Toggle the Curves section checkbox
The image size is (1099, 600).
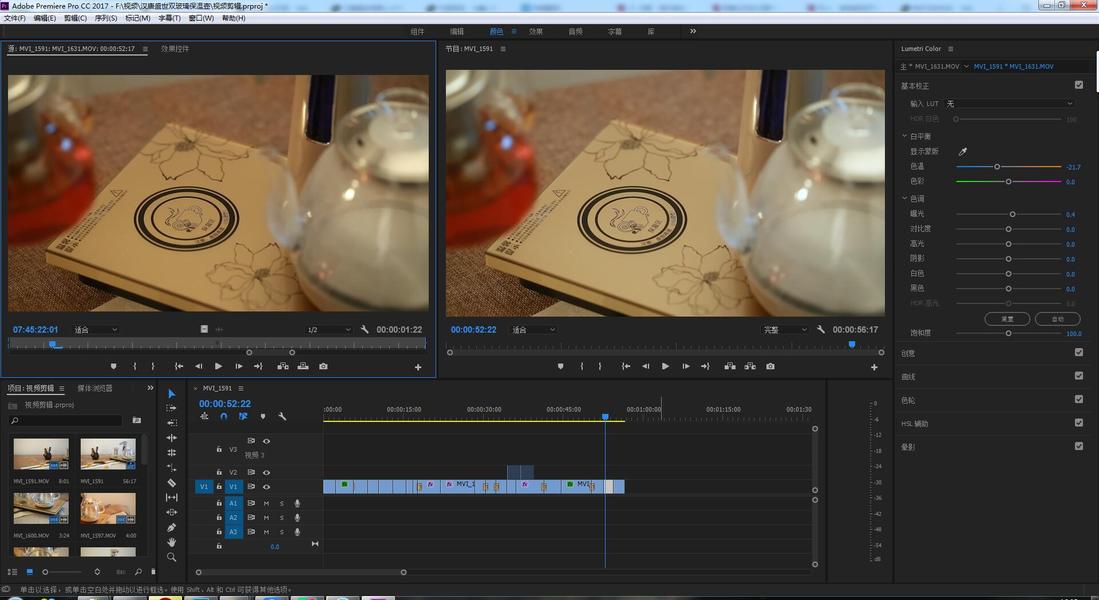pyautogui.click(x=1079, y=376)
